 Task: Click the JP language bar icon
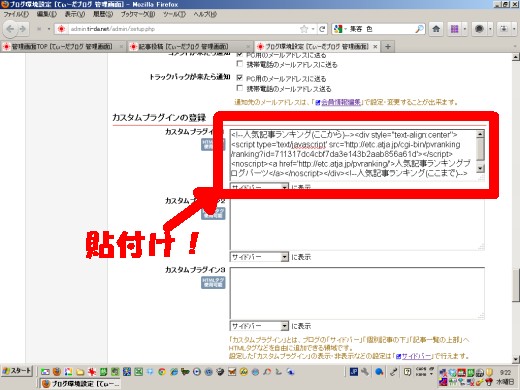354,372
